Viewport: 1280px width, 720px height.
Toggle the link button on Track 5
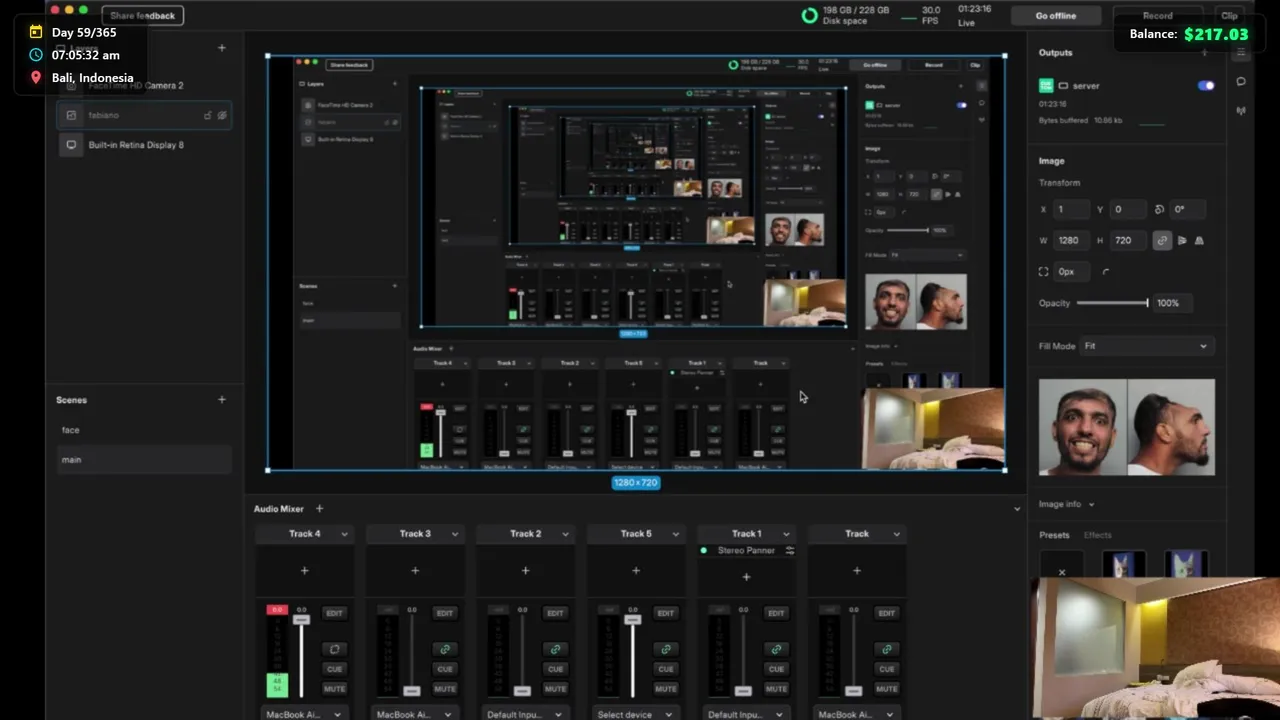[x=666, y=650]
